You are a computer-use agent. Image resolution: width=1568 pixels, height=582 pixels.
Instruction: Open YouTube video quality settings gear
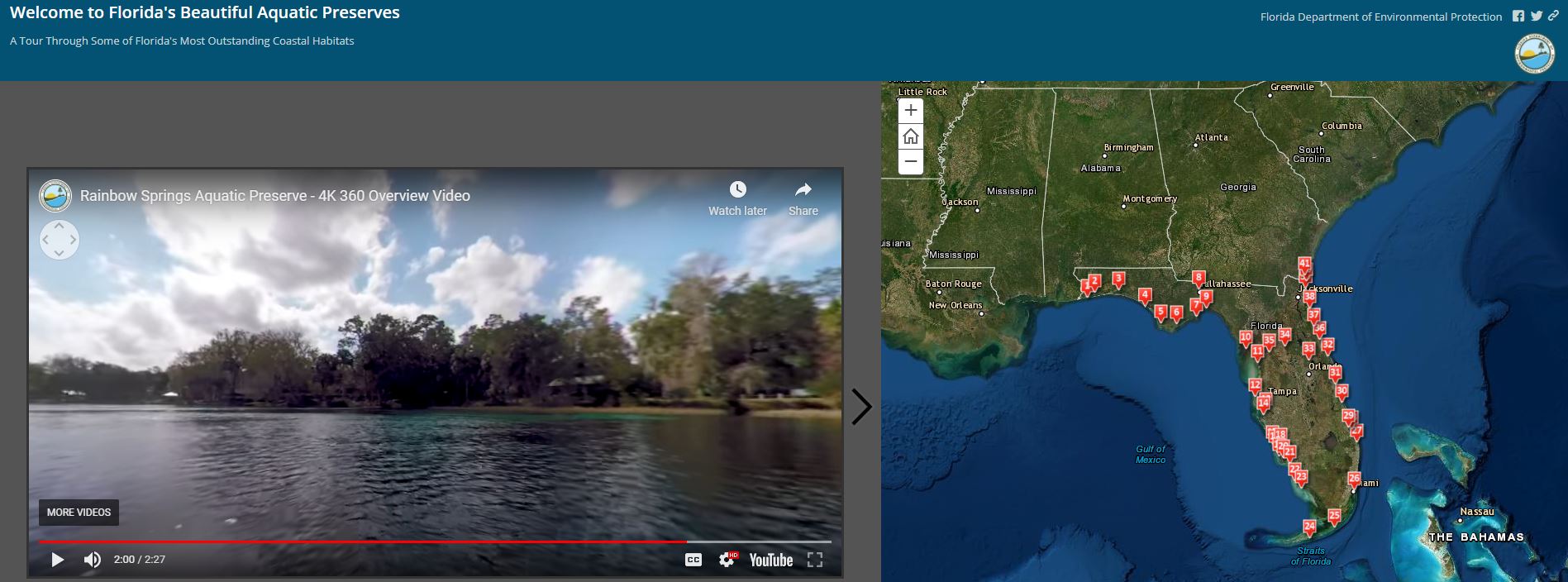(727, 560)
